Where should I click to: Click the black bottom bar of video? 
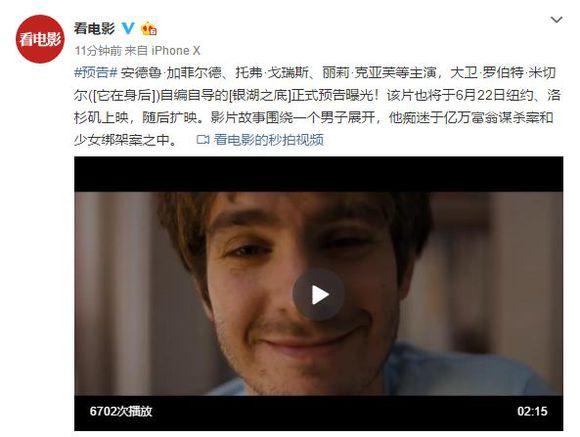pyautogui.click(x=319, y=413)
